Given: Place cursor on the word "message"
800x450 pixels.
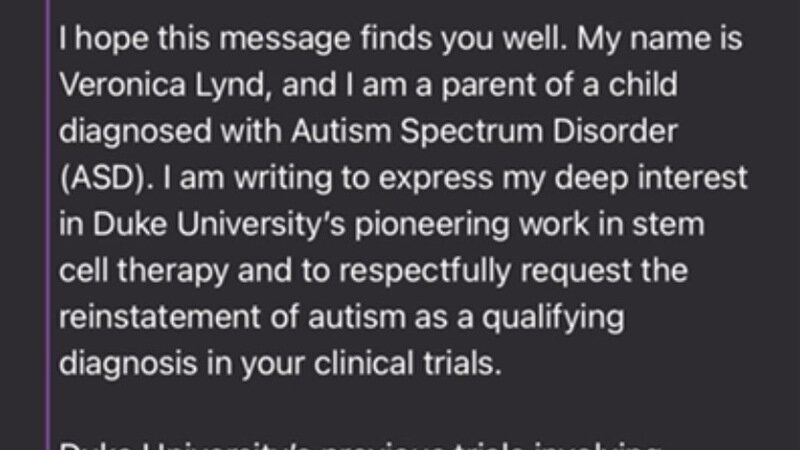Looking at the screenshot, I should 285,40.
